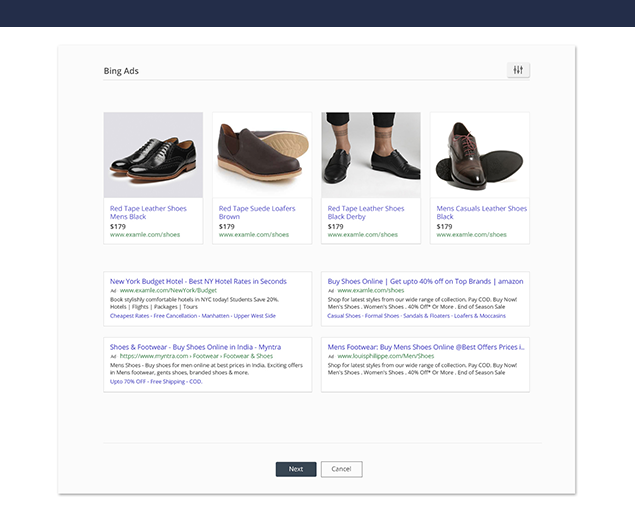The width and height of the screenshot is (635, 512).
Task: Open Mens Casuals Leather Shoes Black link
Action: (482, 213)
